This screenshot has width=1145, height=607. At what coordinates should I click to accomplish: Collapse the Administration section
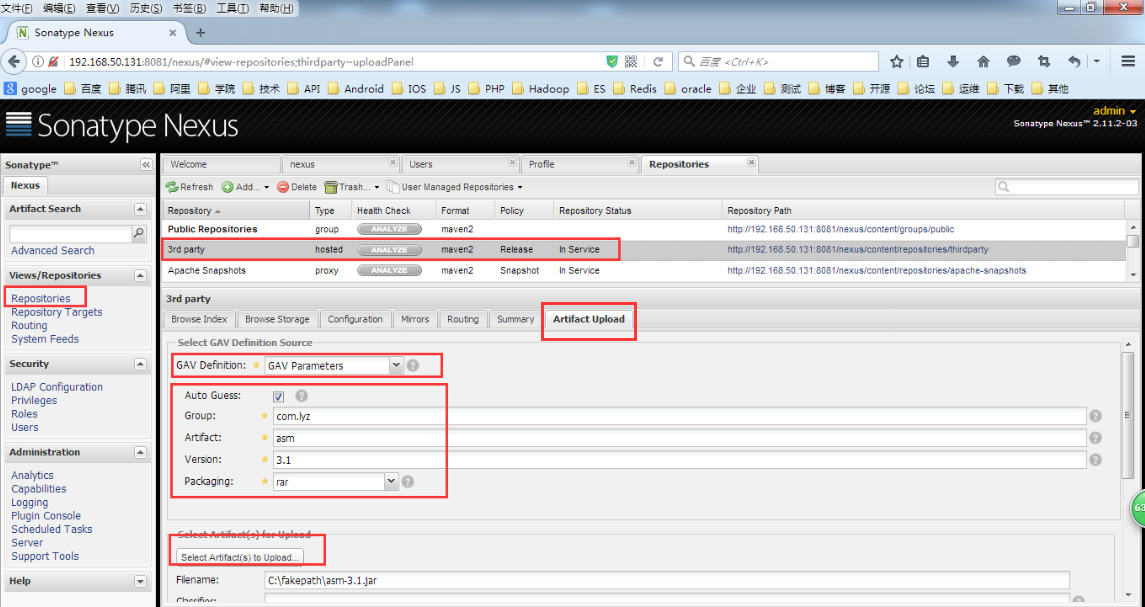tap(140, 453)
